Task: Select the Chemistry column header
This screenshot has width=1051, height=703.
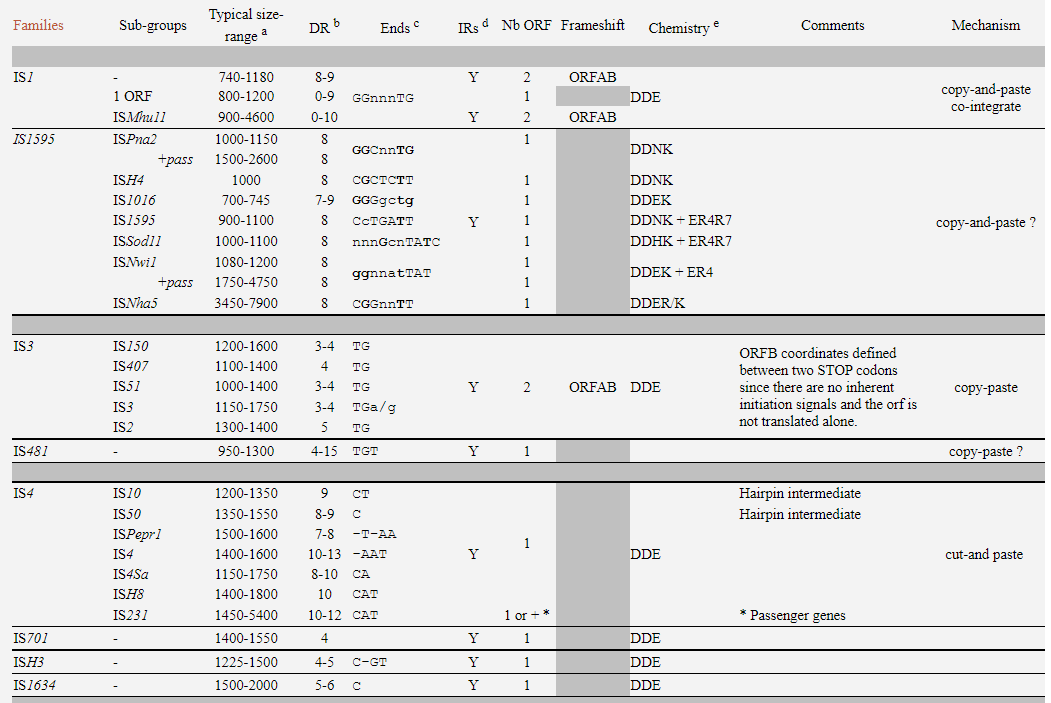Action: [683, 28]
